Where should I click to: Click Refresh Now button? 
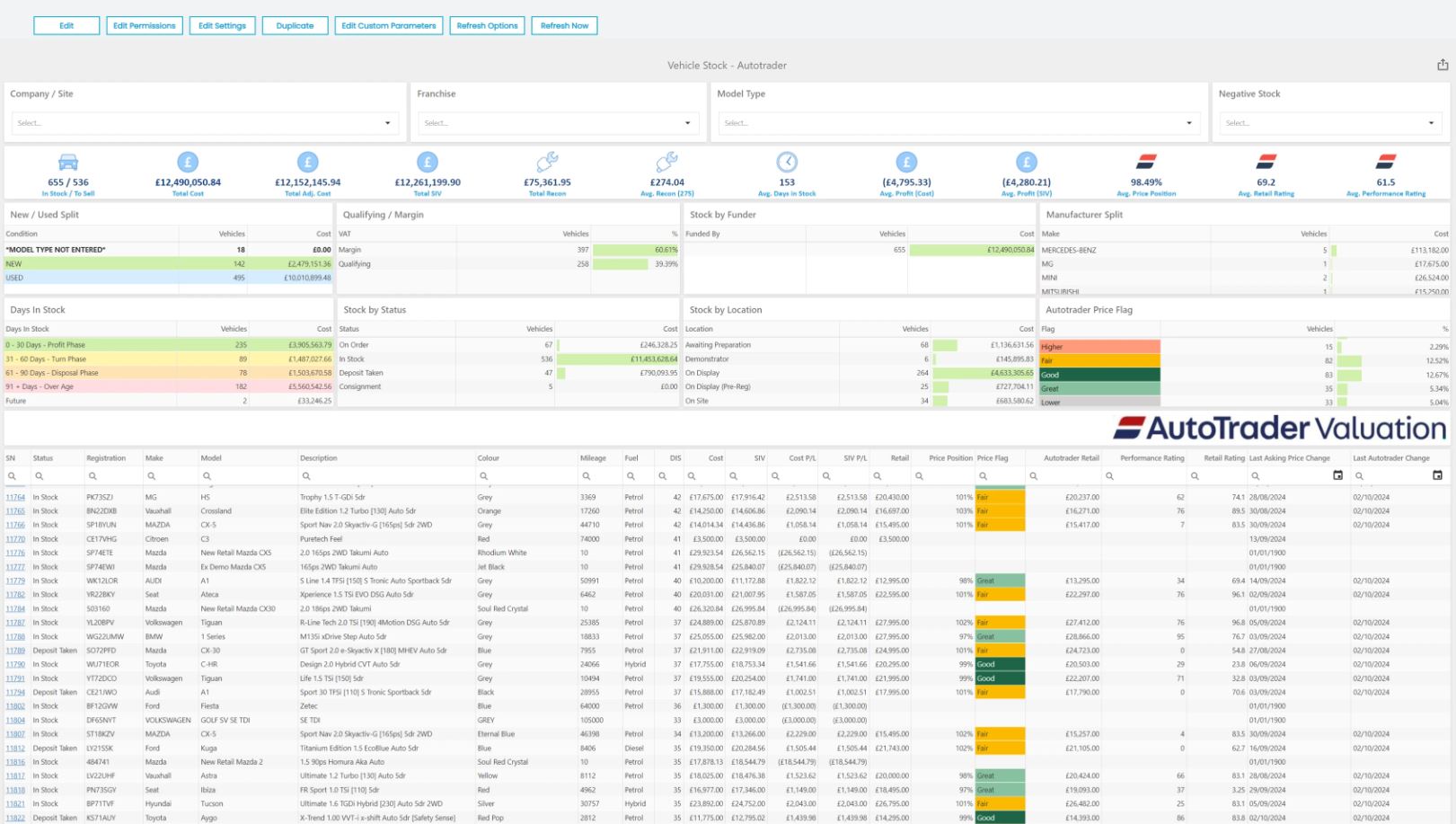564,25
